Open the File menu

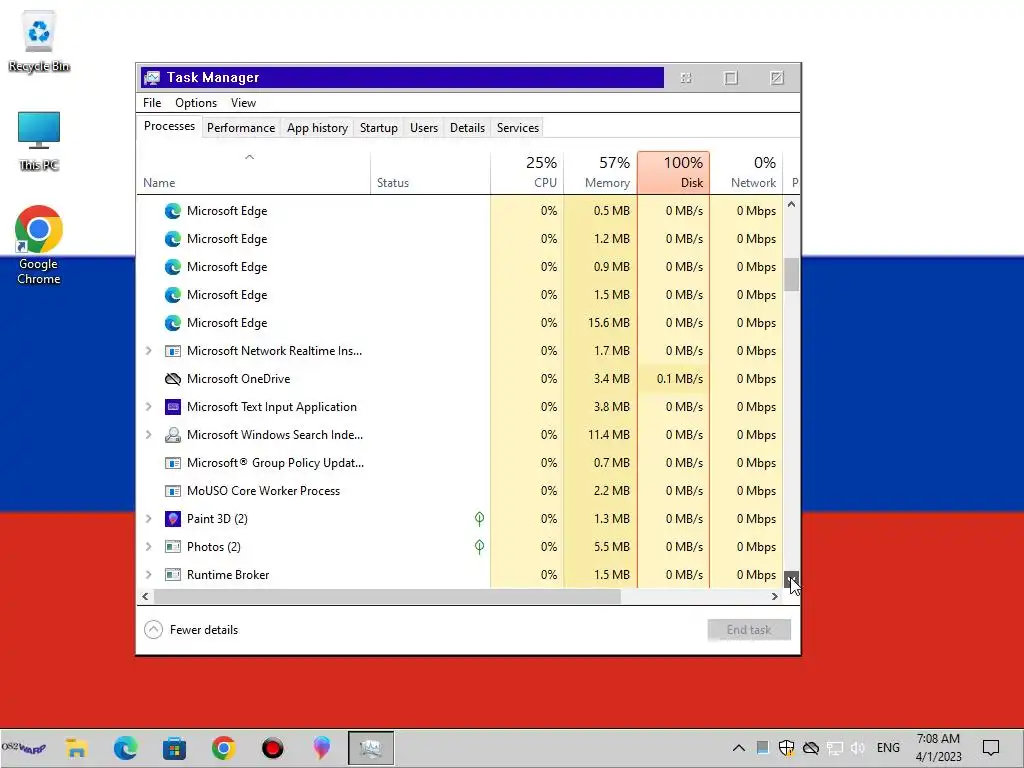click(x=152, y=103)
